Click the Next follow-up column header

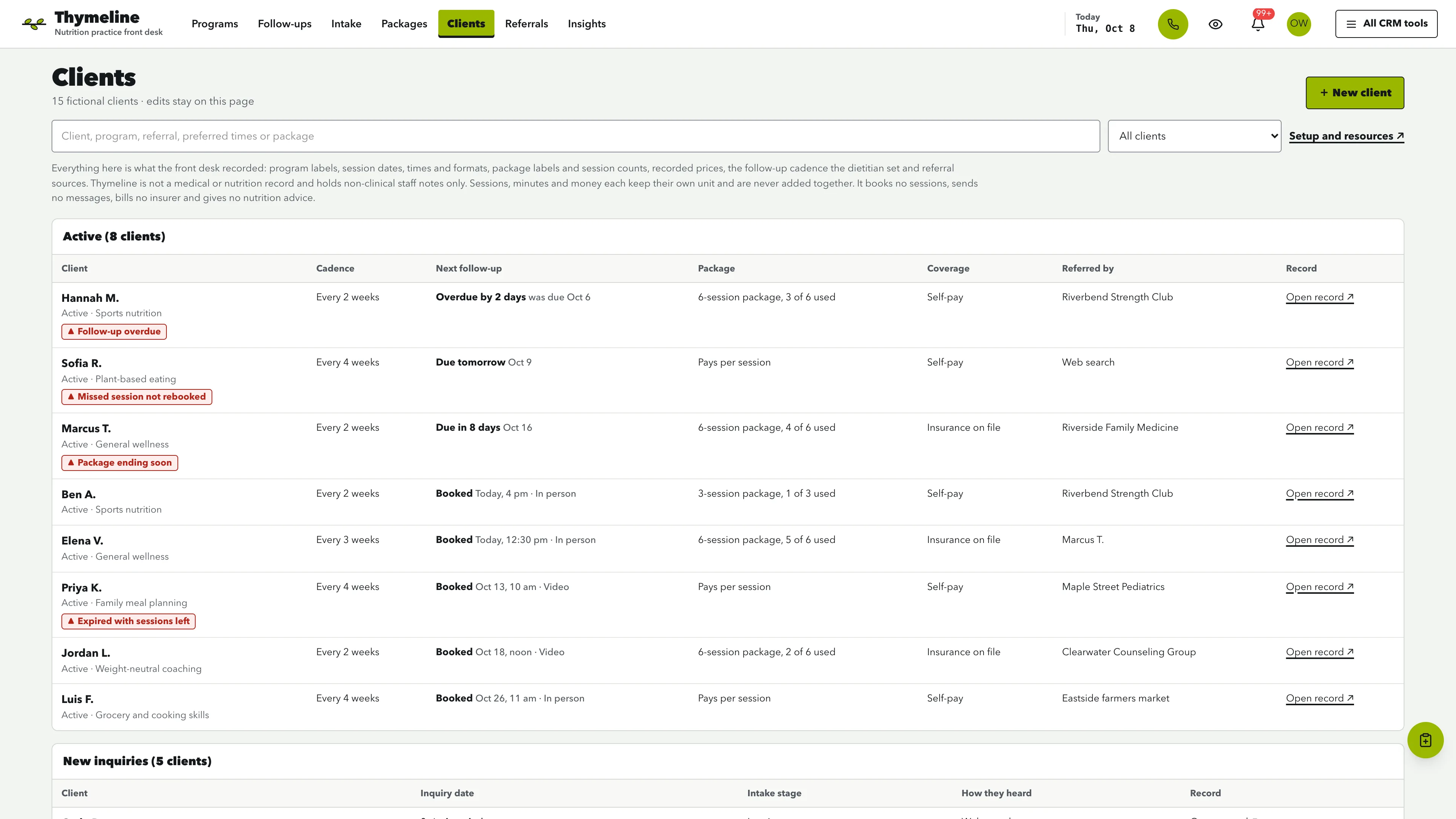click(468, 268)
